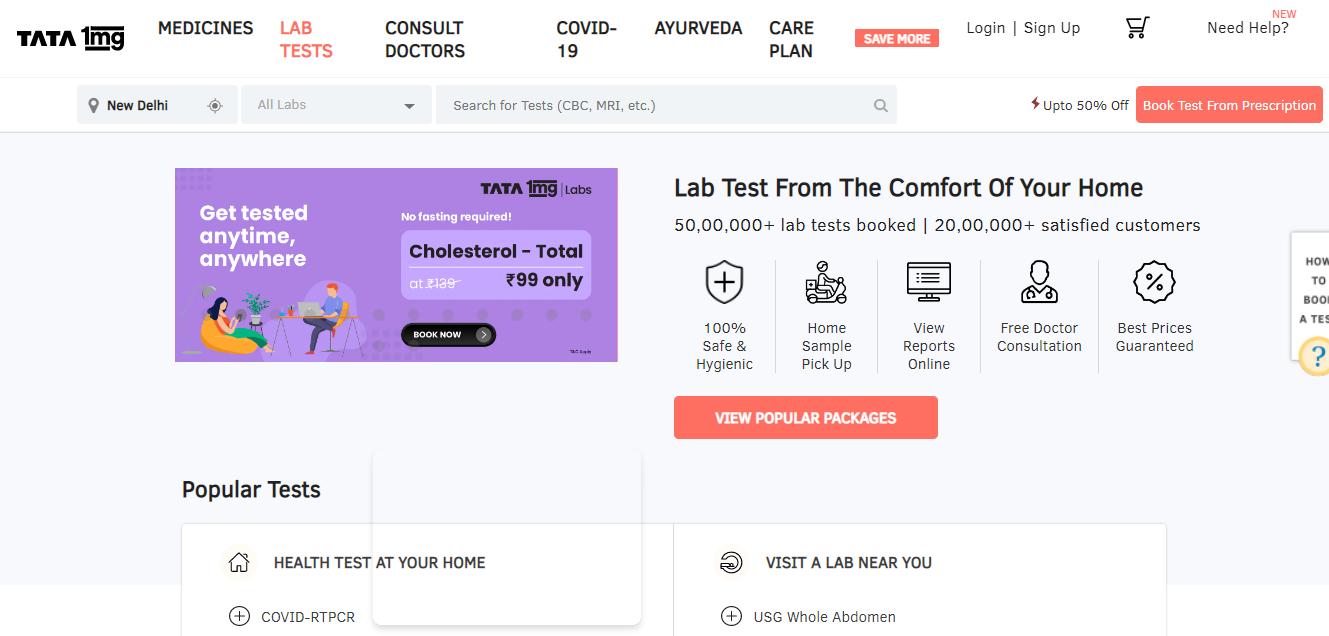
Task: Expand the USG Whole Abdomen plus icon
Action: (731, 616)
